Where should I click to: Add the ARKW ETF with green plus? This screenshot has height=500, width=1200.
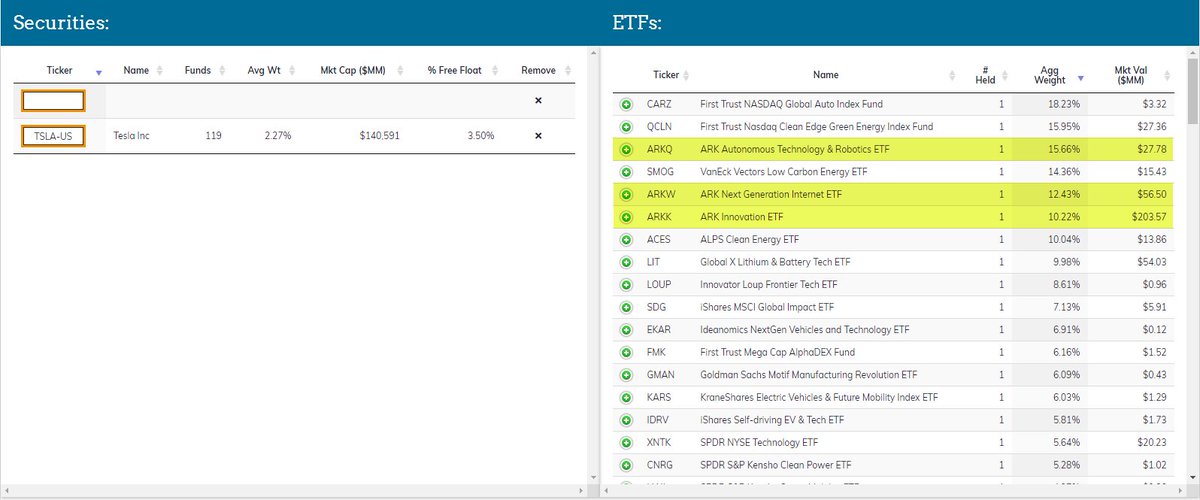click(626, 195)
